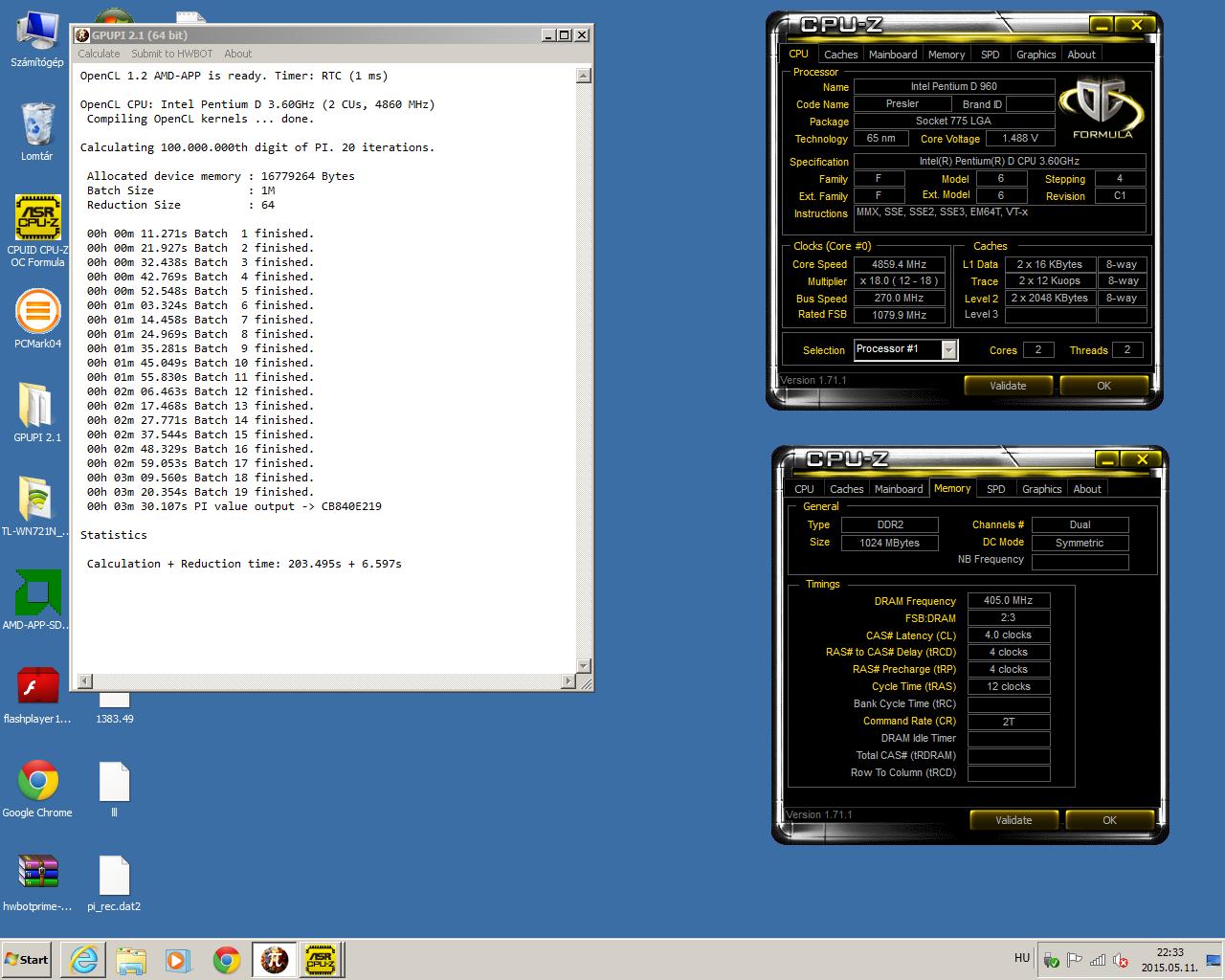The width and height of the screenshot is (1225, 980).
Task: Launch CPUID CPU-Z OC Formula shortcut
Action: (x=37, y=230)
